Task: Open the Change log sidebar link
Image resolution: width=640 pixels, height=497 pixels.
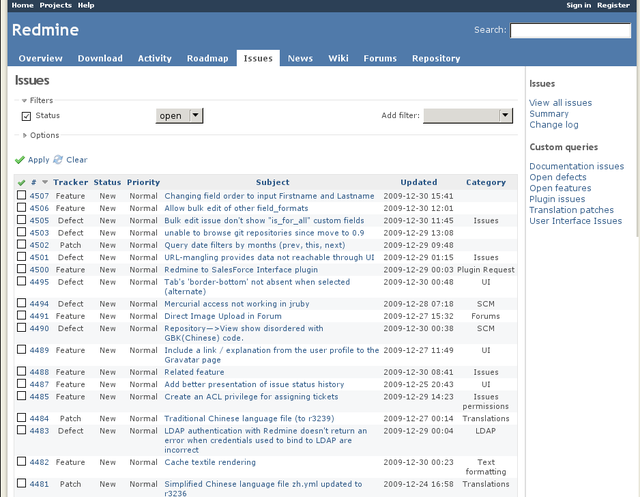Action: (554, 125)
